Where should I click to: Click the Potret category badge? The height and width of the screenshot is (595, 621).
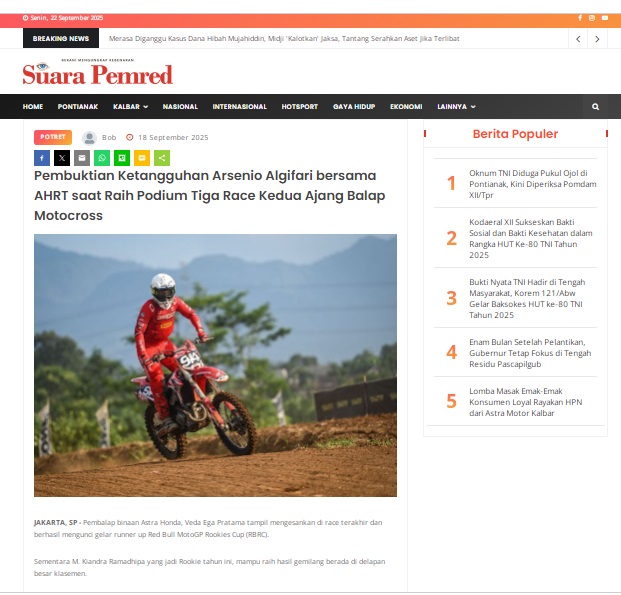(x=53, y=137)
